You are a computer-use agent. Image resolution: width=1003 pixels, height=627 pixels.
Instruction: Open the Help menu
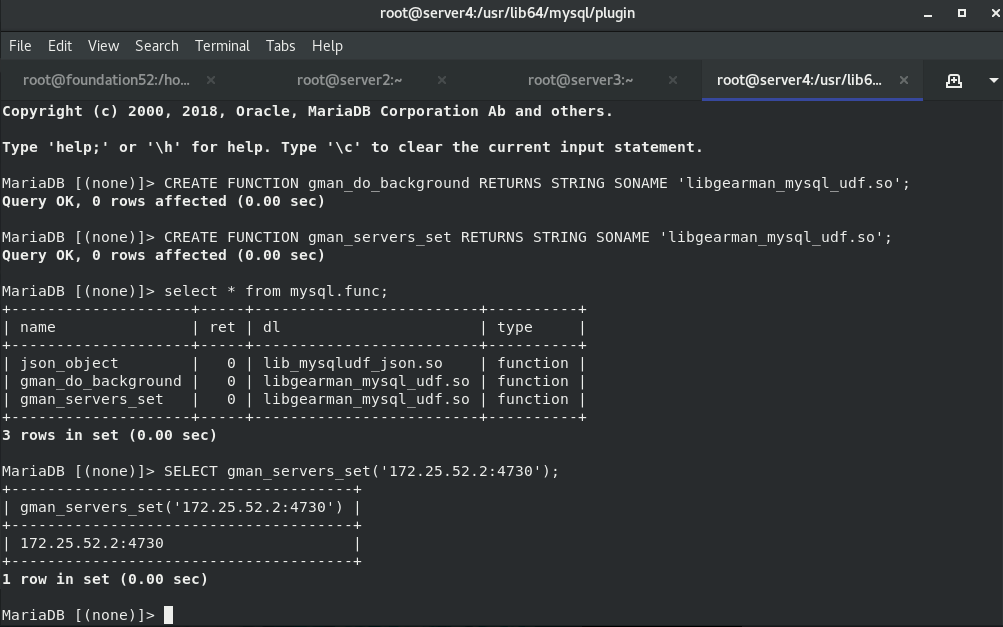[327, 46]
